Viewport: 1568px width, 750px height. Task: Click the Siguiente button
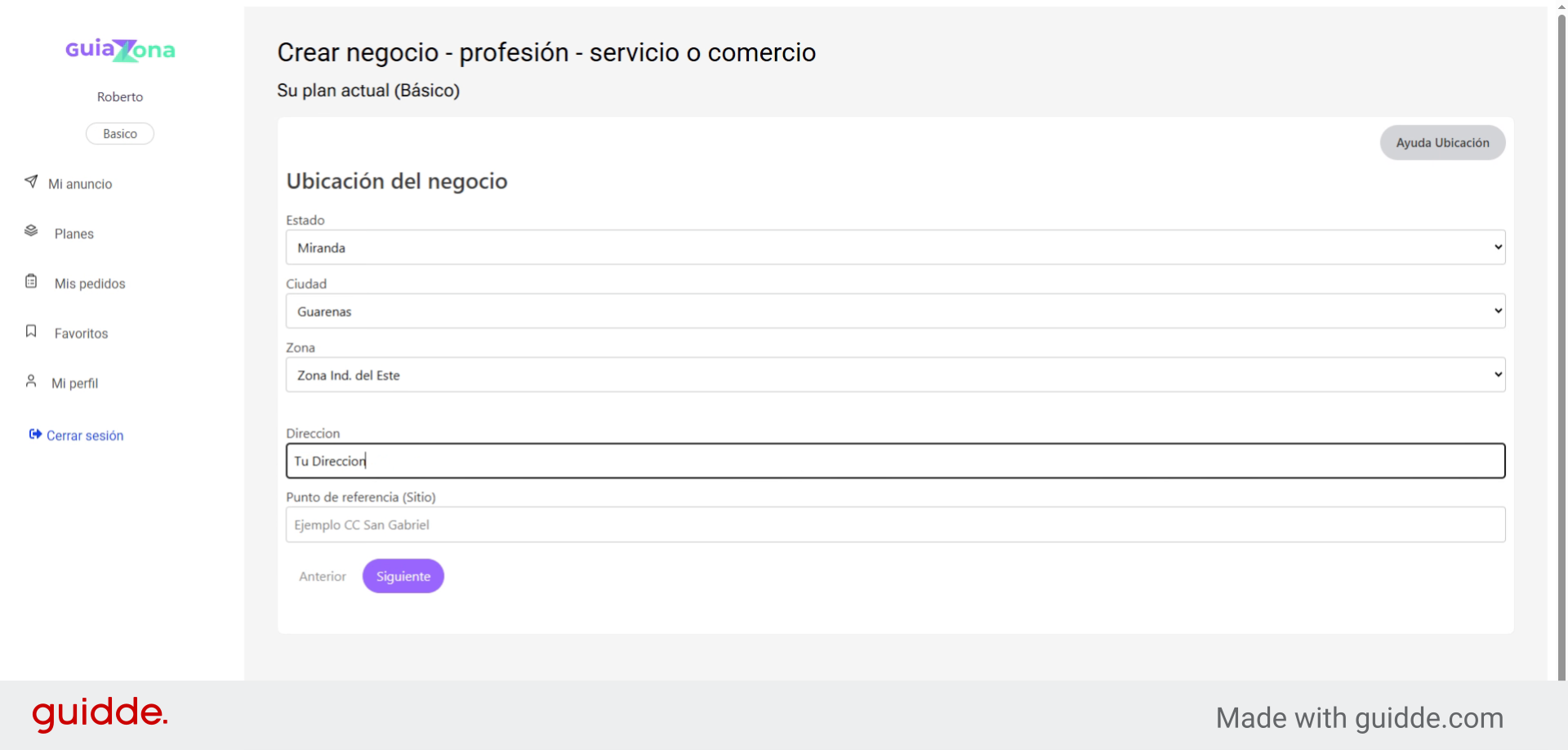click(x=403, y=576)
